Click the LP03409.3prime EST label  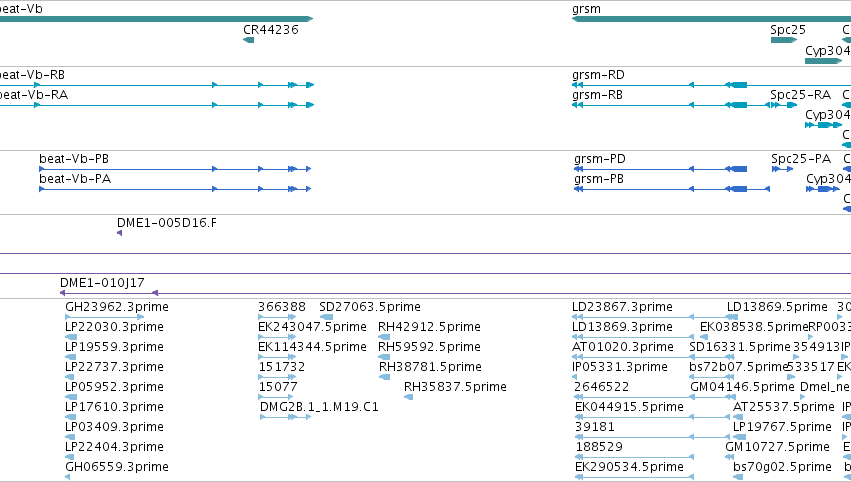tap(114, 427)
